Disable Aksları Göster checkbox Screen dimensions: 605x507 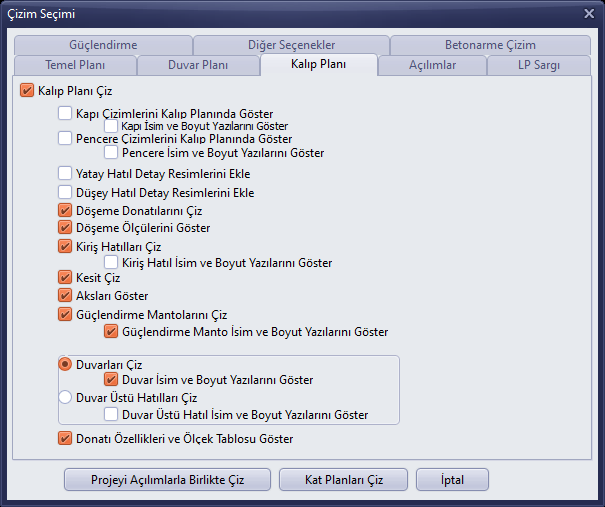(65, 295)
